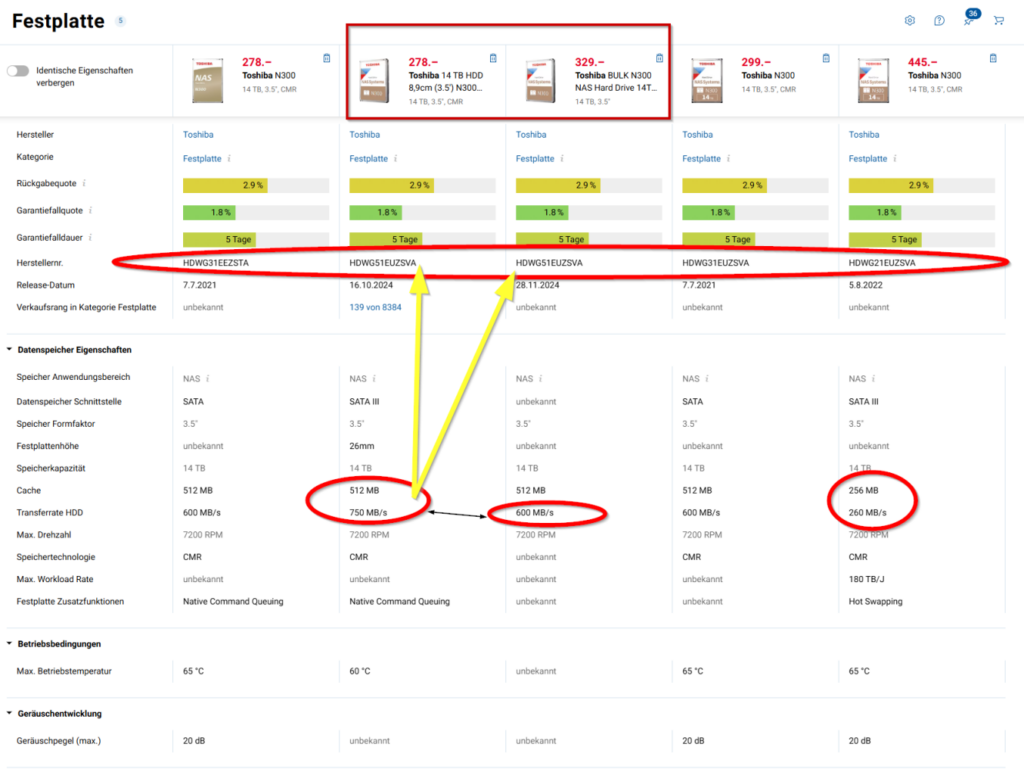Click the category info icon in the 299.– column

pyautogui.click(x=729, y=159)
